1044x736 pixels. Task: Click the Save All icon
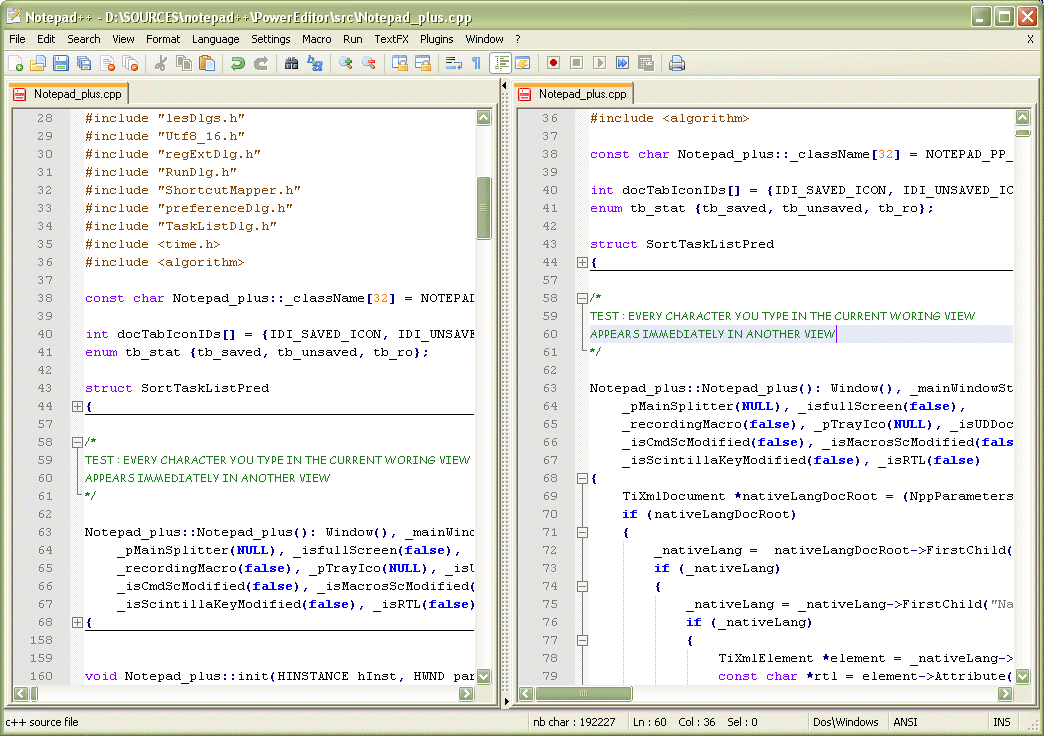(x=82, y=62)
